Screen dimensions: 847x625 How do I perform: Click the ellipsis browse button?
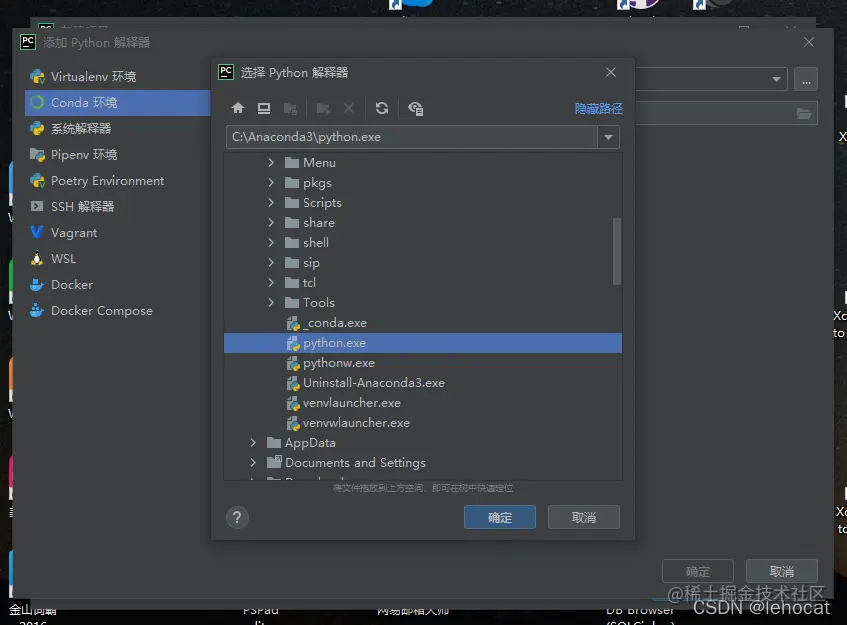point(806,79)
